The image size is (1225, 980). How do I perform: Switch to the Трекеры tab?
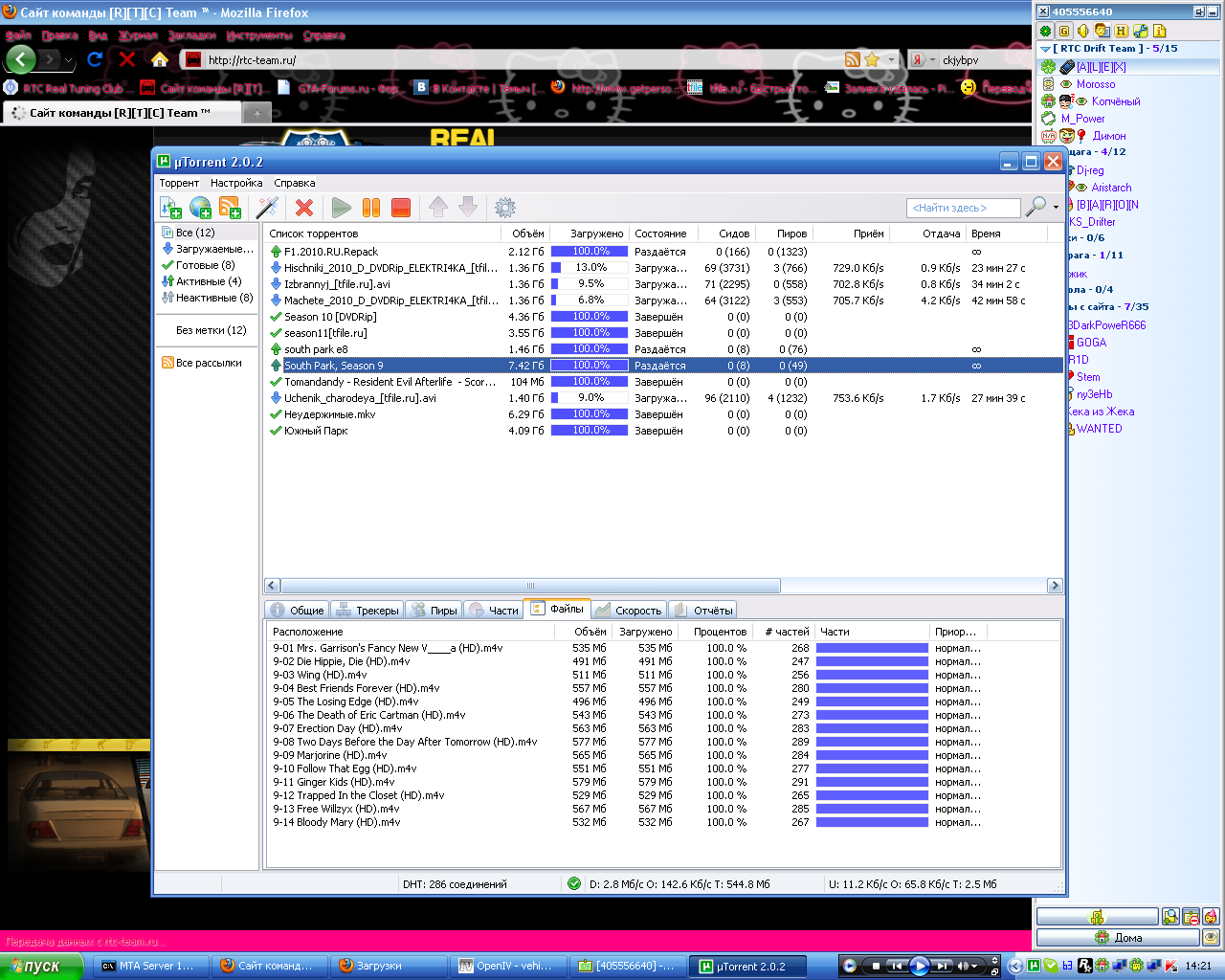367,611
